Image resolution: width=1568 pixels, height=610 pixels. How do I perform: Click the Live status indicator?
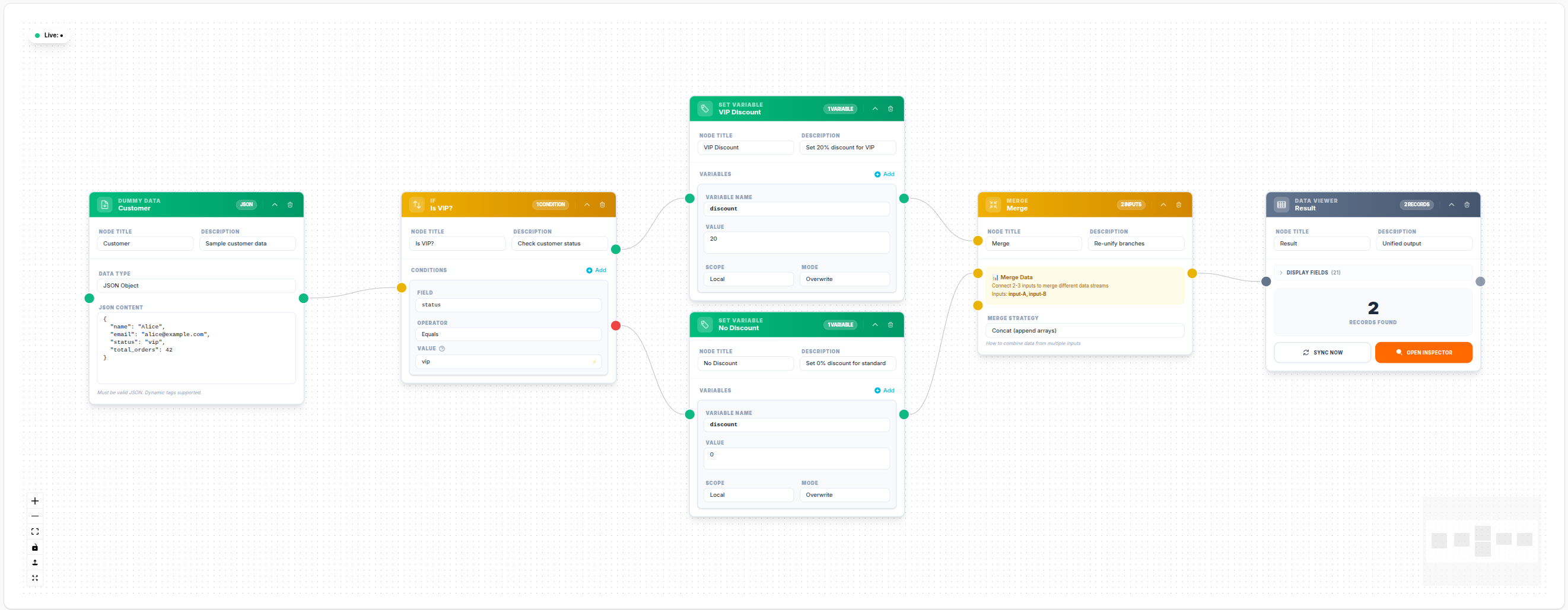(x=49, y=34)
